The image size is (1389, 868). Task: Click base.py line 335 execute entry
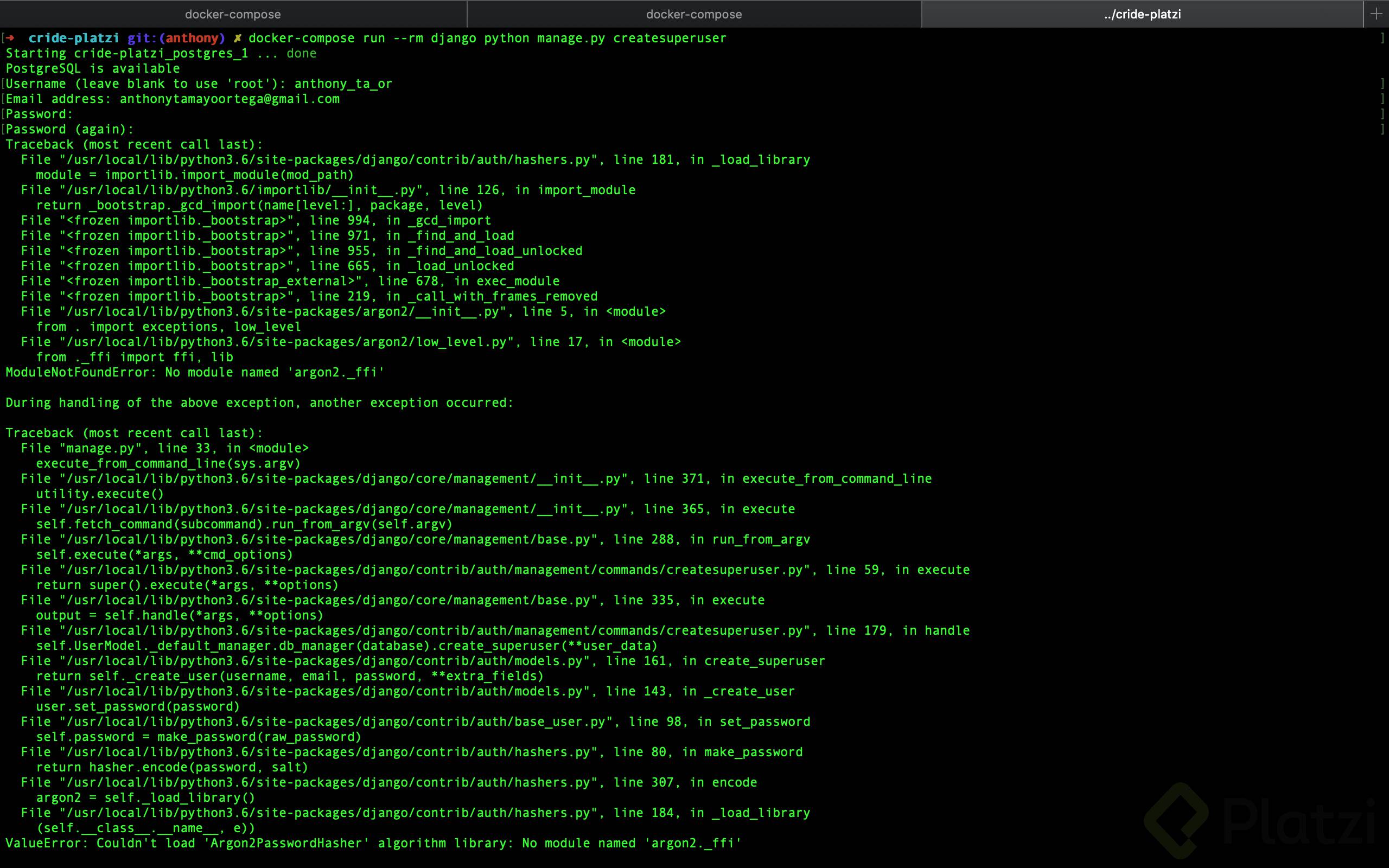(x=393, y=601)
